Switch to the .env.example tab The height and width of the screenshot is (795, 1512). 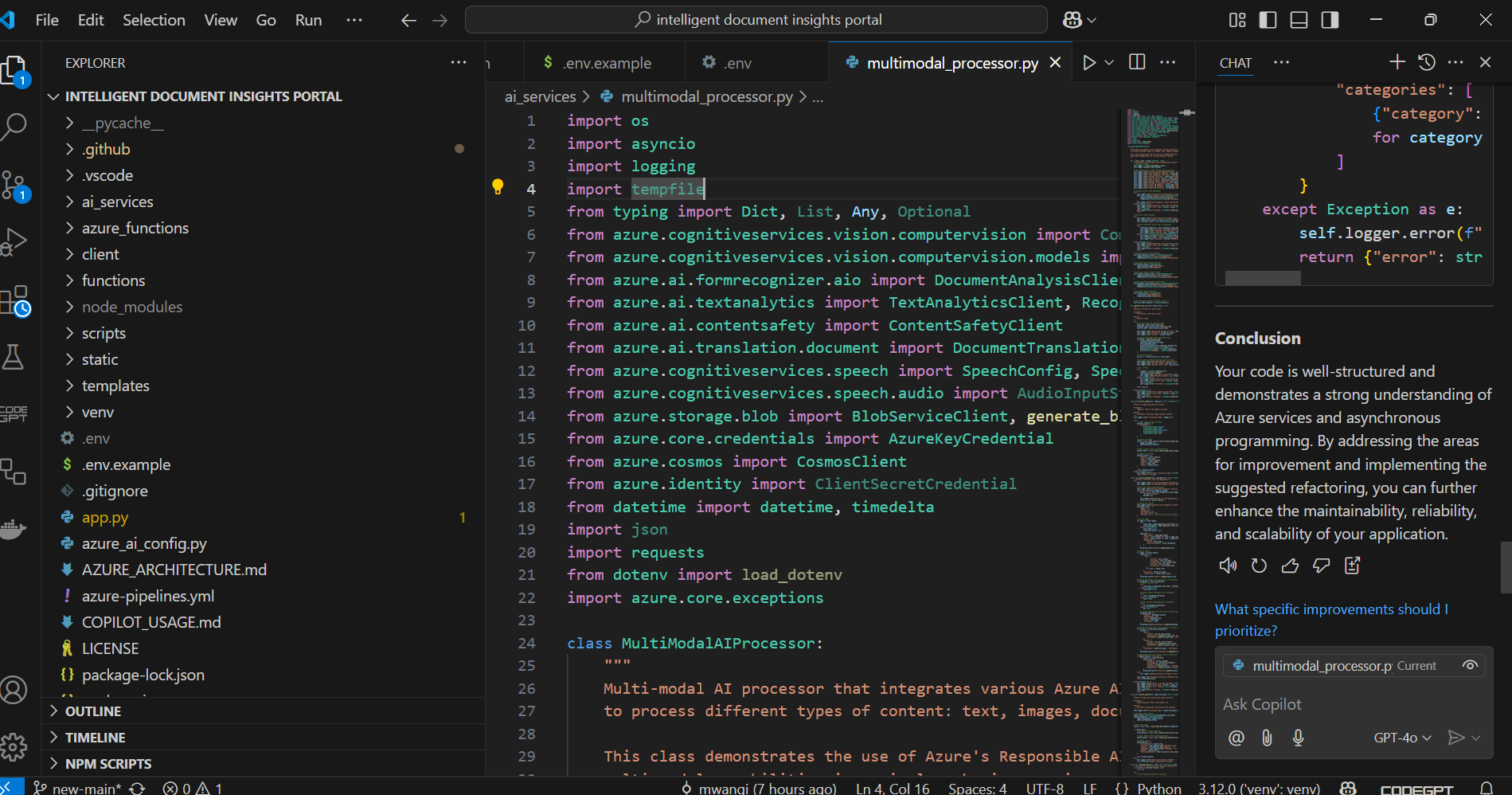[x=606, y=63]
